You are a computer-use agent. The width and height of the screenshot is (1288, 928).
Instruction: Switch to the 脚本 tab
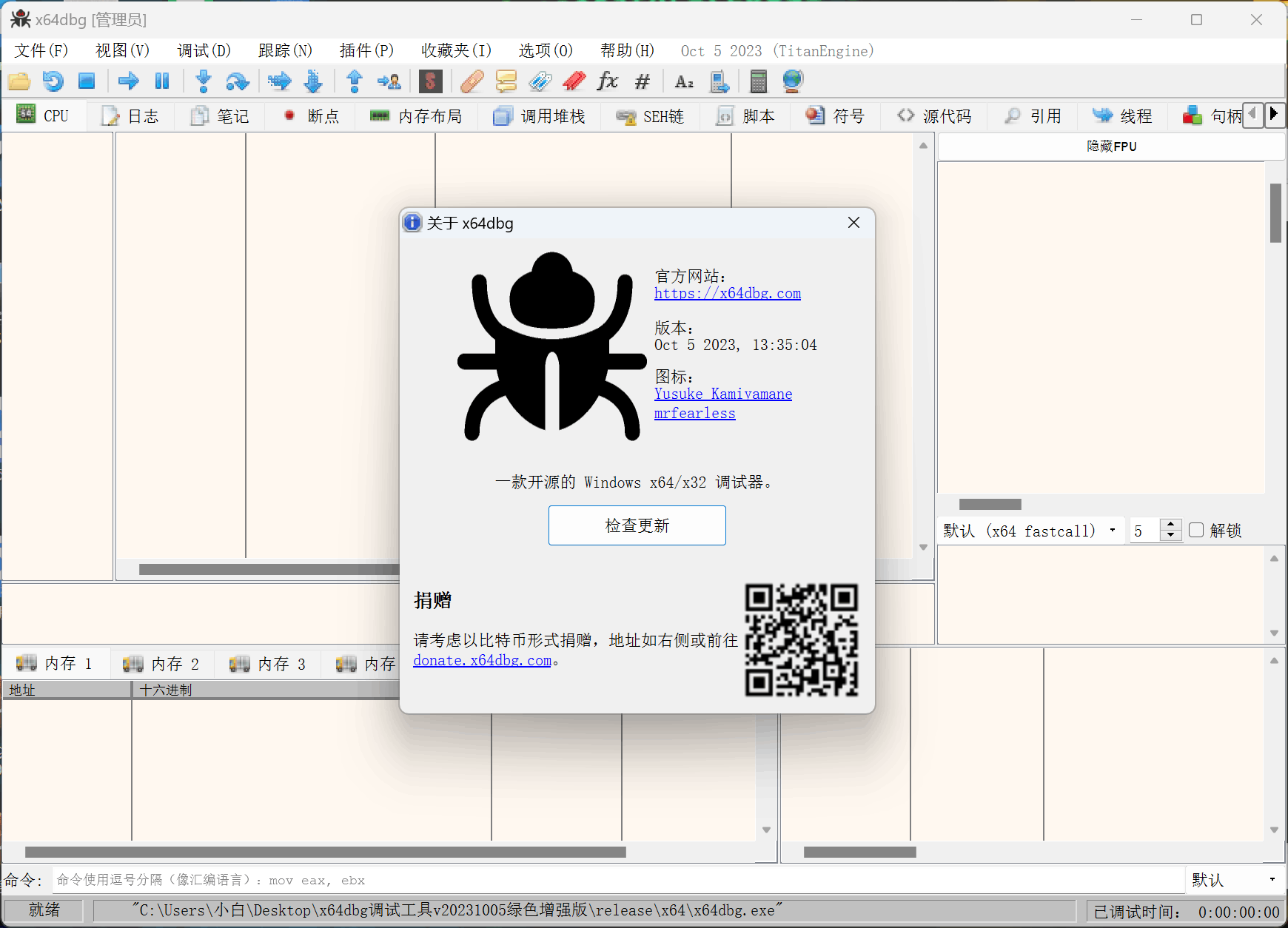(x=745, y=116)
